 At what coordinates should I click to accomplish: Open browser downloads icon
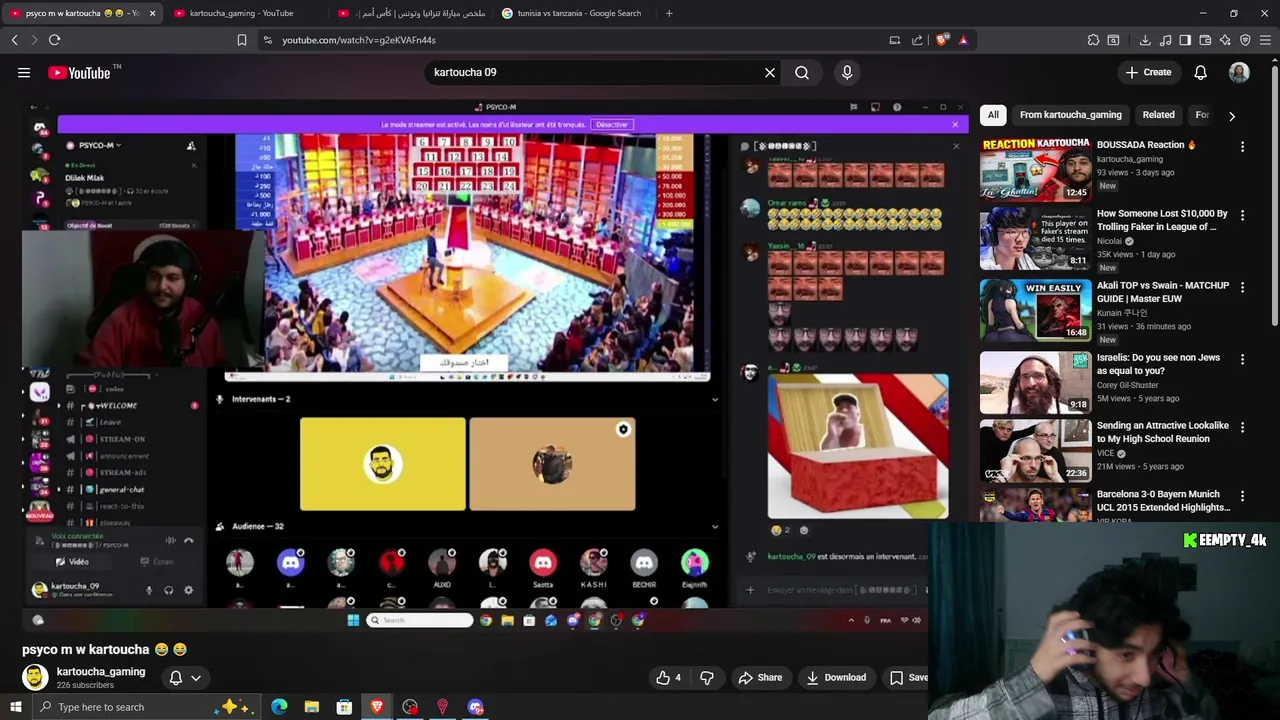pyautogui.click(x=1145, y=40)
